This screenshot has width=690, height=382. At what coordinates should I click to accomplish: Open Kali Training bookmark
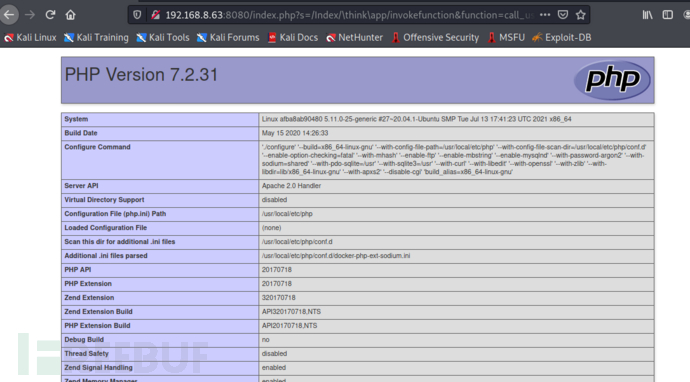tap(96, 38)
